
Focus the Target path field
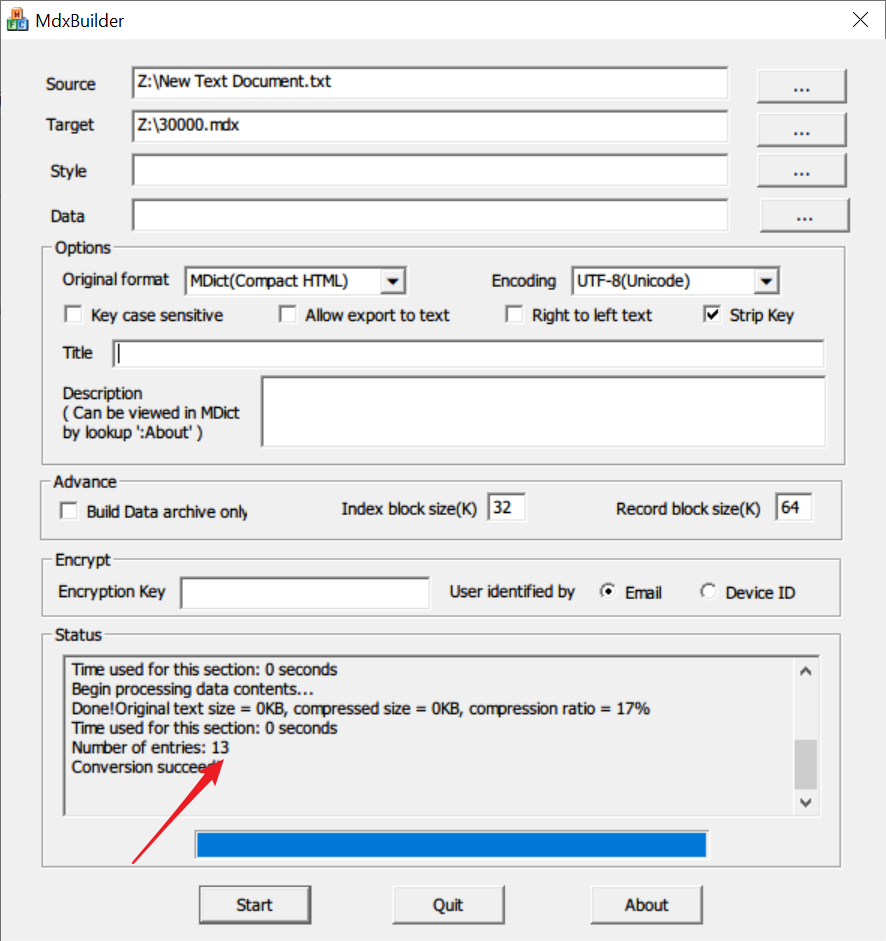point(430,126)
